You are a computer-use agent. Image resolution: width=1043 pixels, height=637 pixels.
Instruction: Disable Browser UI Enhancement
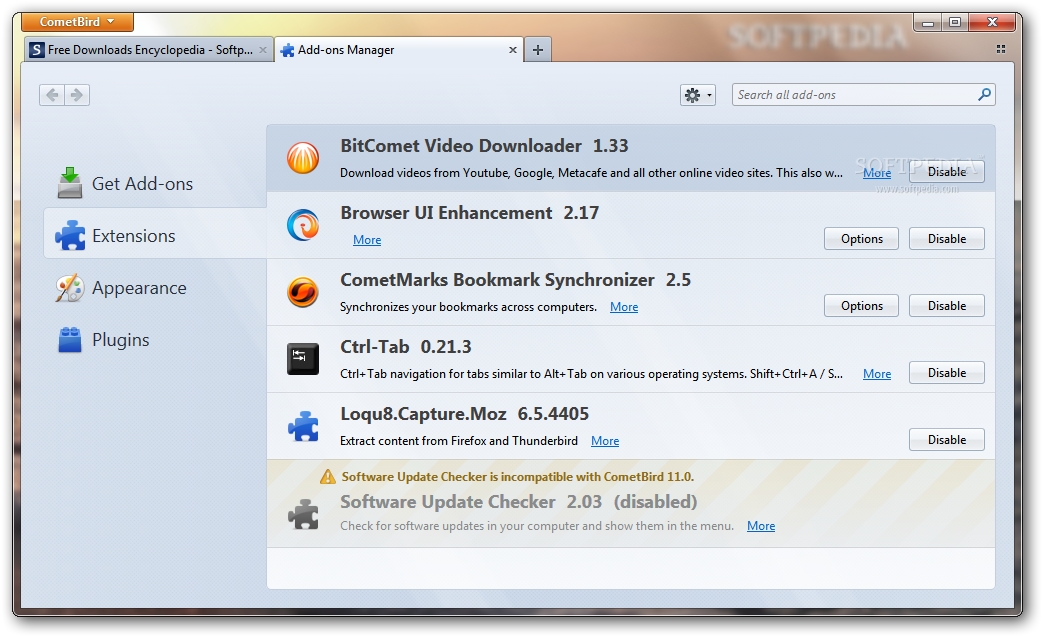tap(947, 239)
